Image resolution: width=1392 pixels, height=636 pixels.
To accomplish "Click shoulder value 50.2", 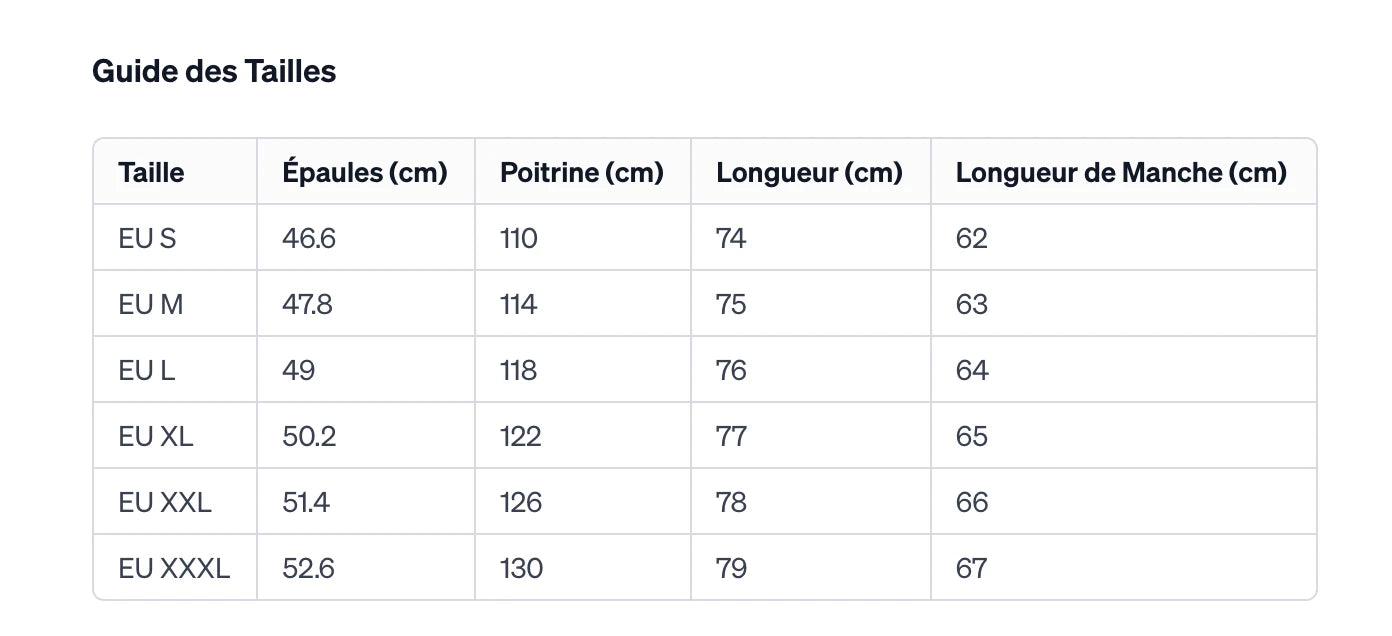I will (309, 436).
